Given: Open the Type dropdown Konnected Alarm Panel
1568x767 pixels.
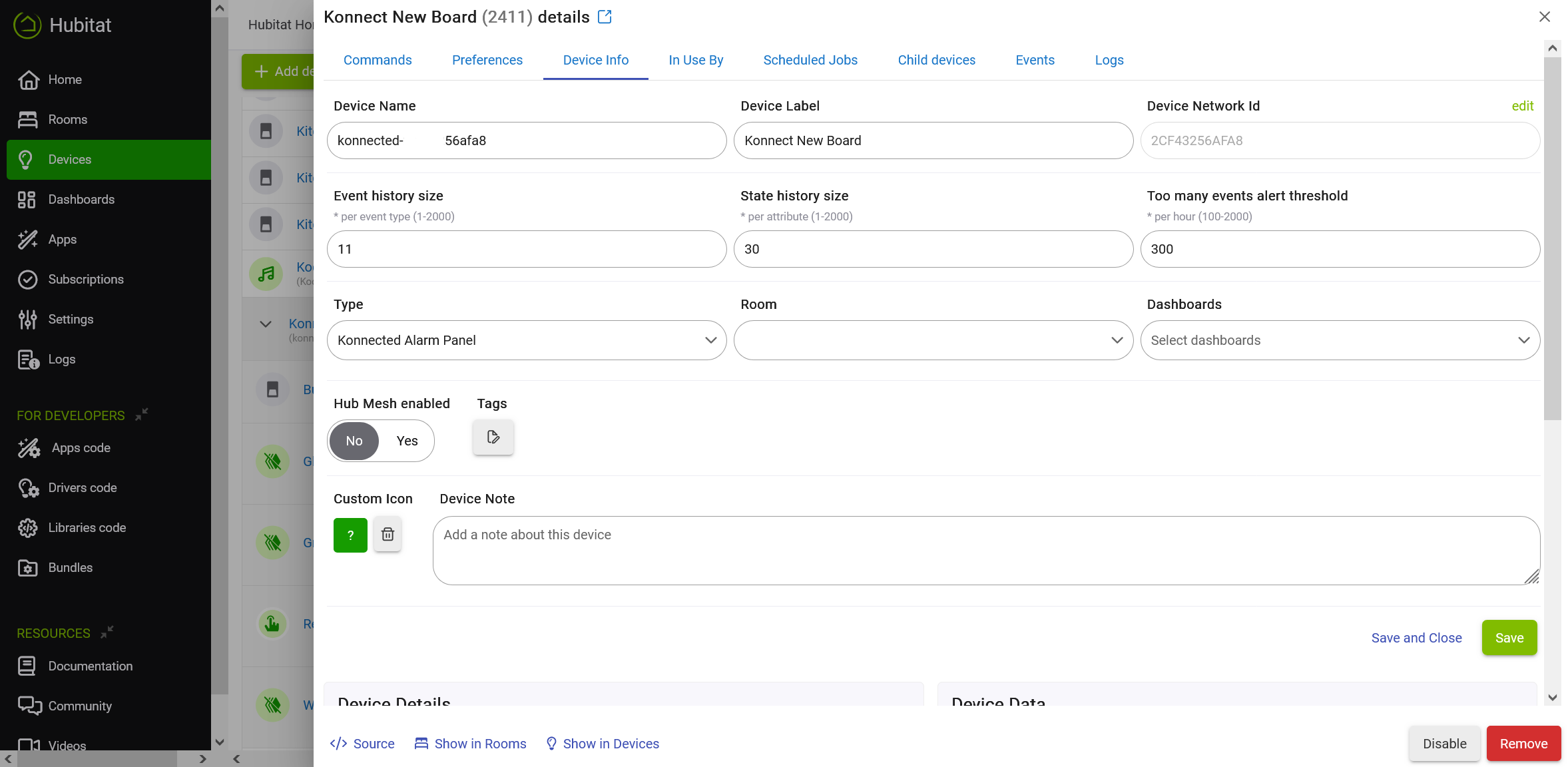Looking at the screenshot, I should point(527,340).
